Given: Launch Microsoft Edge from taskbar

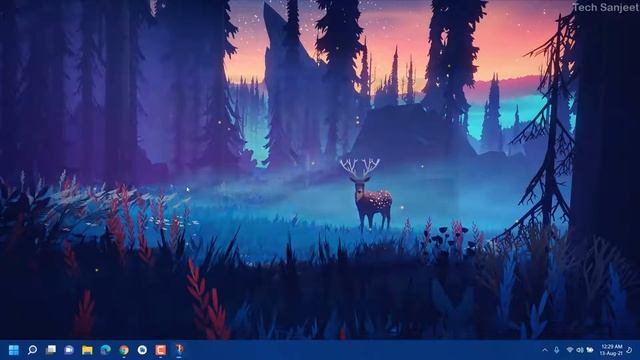Looking at the screenshot, I should [x=106, y=350].
